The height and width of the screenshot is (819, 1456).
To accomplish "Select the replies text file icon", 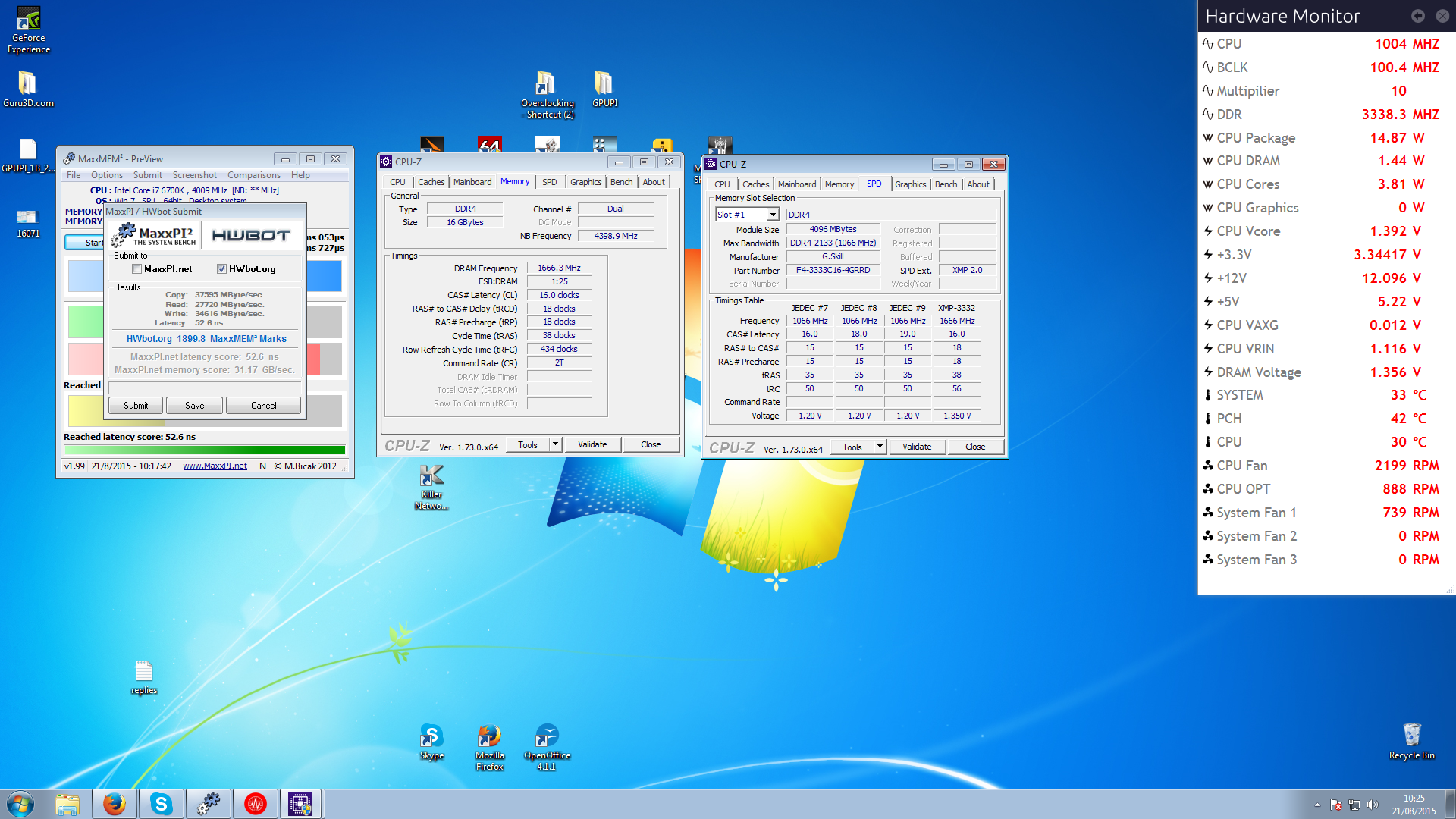I will pyautogui.click(x=143, y=677).
